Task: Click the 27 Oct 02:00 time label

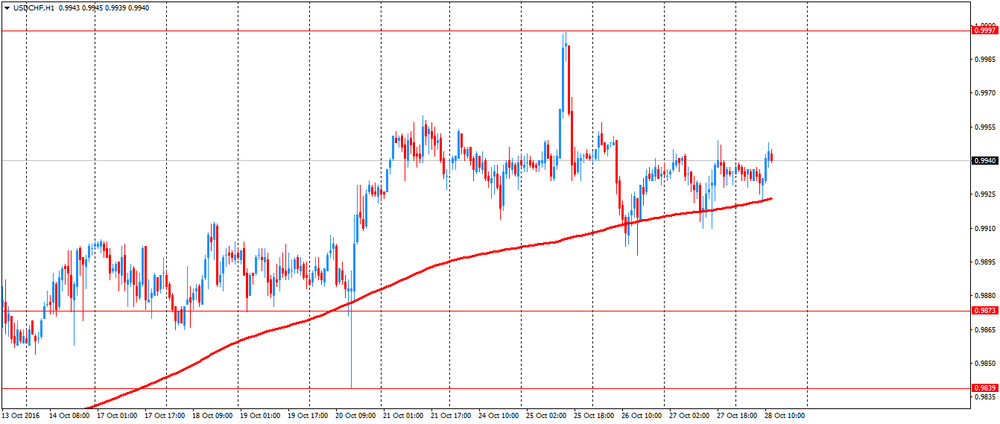Action: point(688,414)
